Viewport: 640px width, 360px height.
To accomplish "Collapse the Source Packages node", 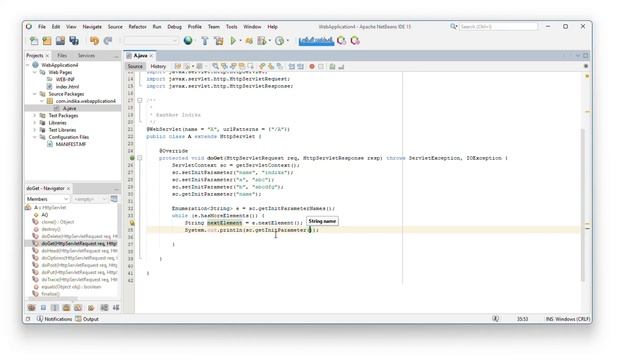I will (35, 94).
